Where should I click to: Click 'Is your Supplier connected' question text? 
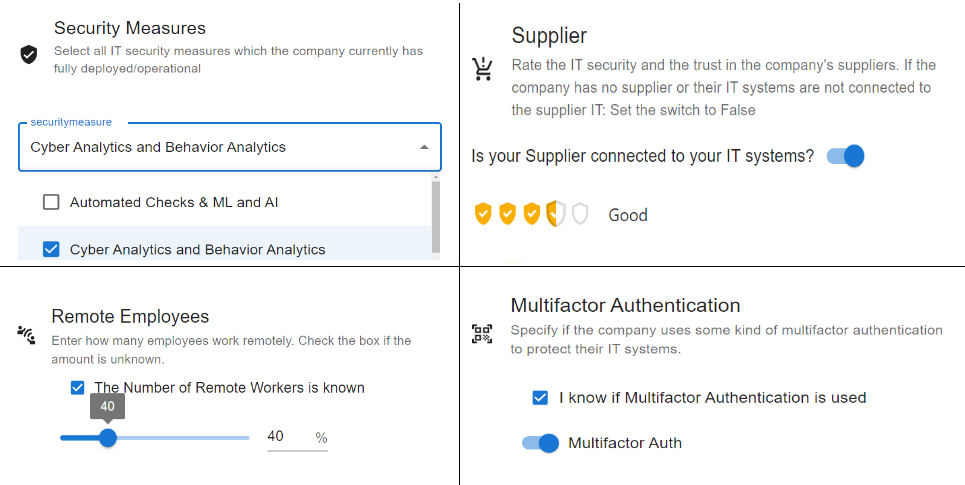(643, 156)
